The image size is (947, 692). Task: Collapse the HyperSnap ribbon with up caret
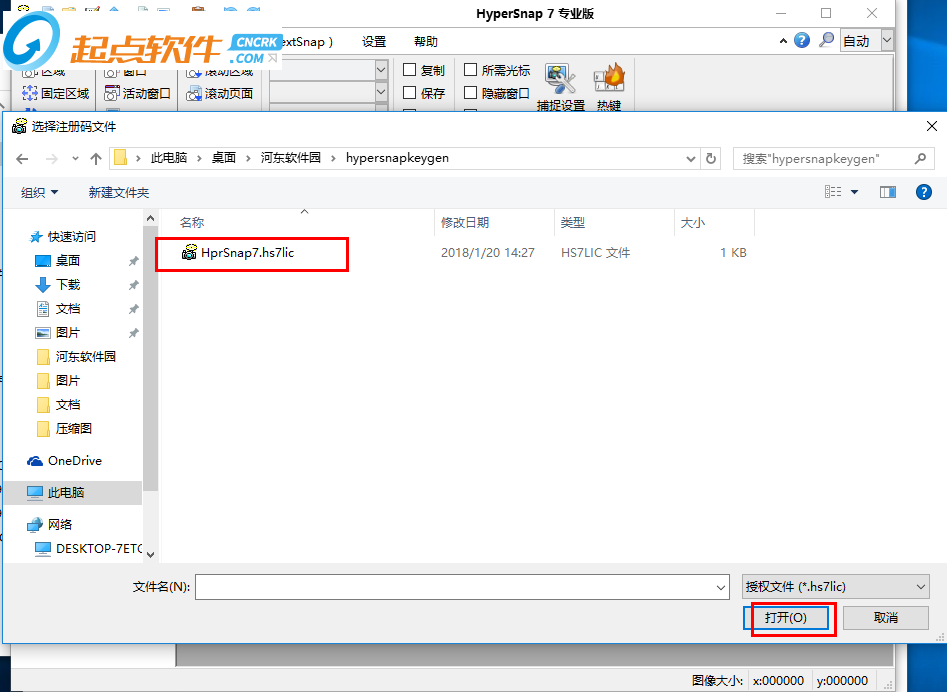[x=783, y=41]
